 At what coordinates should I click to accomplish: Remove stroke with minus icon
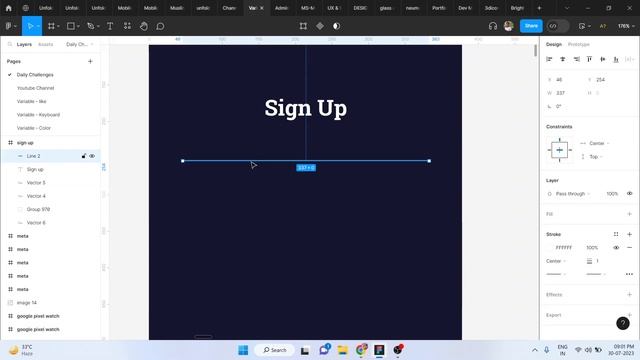click(629, 248)
